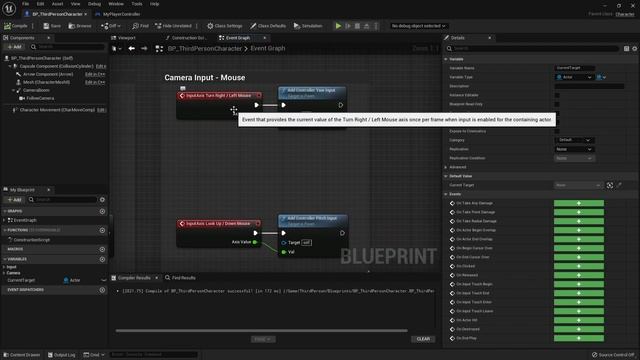Image resolution: width=640 pixels, height=360 pixels.
Task: Open the Replication dropdown
Action: point(574,149)
